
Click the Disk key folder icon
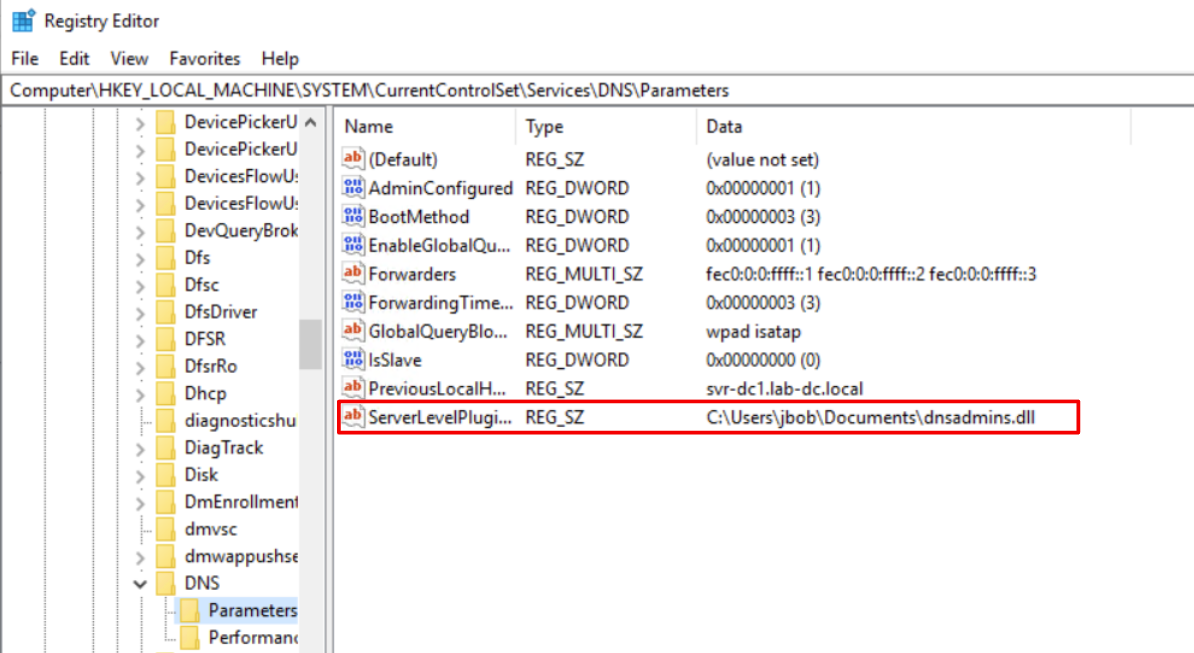166,475
